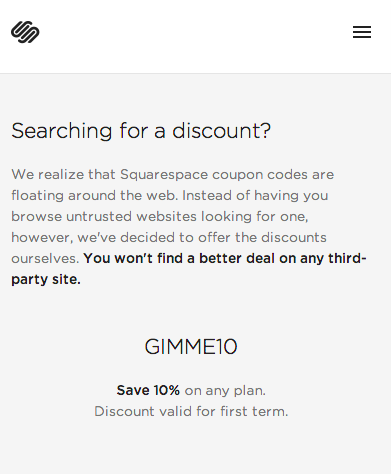Click the 'coupon codes' words in paragraph
Image resolution: width=391 pixels, height=474 pixels.
click(x=260, y=175)
